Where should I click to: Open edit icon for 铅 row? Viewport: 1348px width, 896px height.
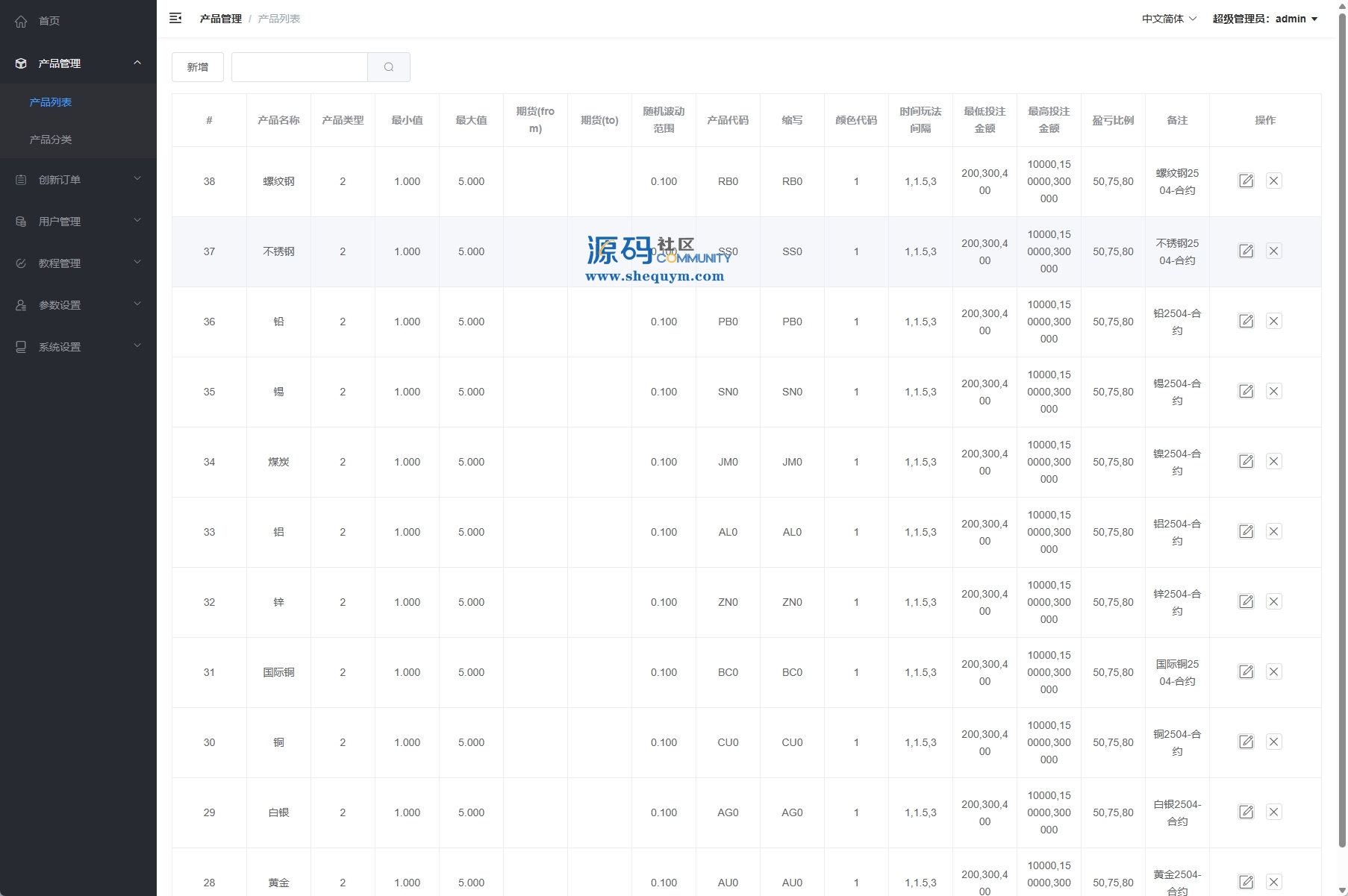[x=1246, y=322]
